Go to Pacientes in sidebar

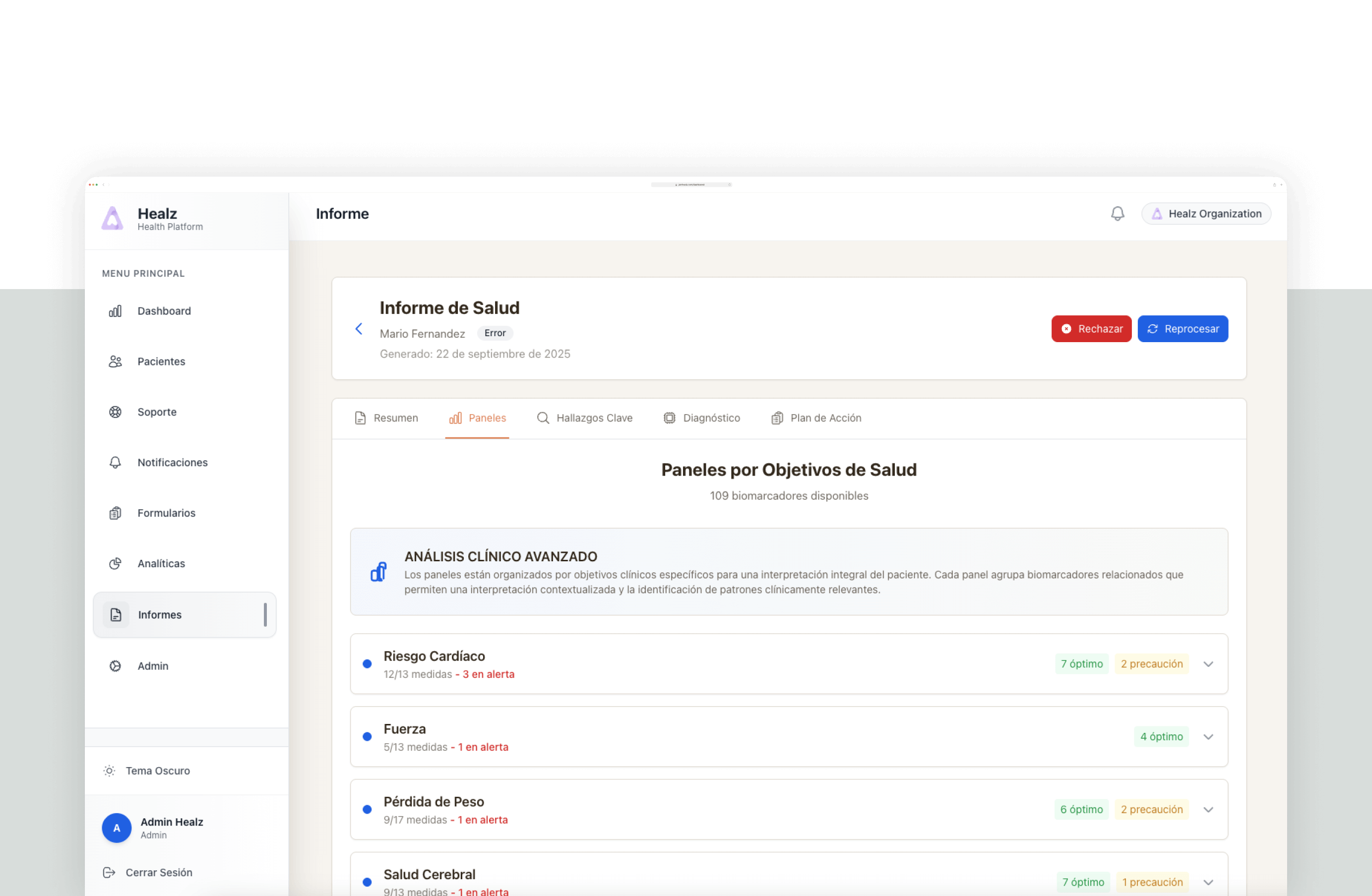pyautogui.click(x=161, y=362)
